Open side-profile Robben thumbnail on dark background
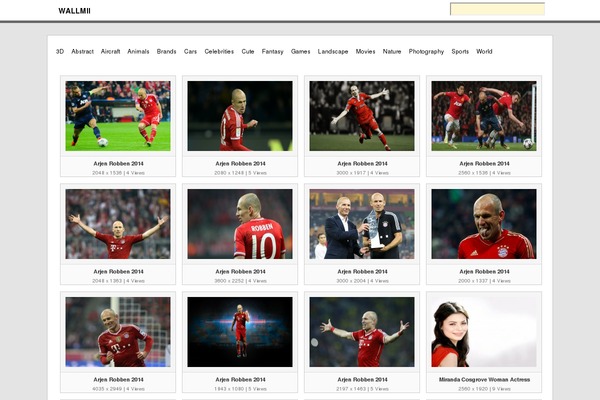 [x=240, y=116]
